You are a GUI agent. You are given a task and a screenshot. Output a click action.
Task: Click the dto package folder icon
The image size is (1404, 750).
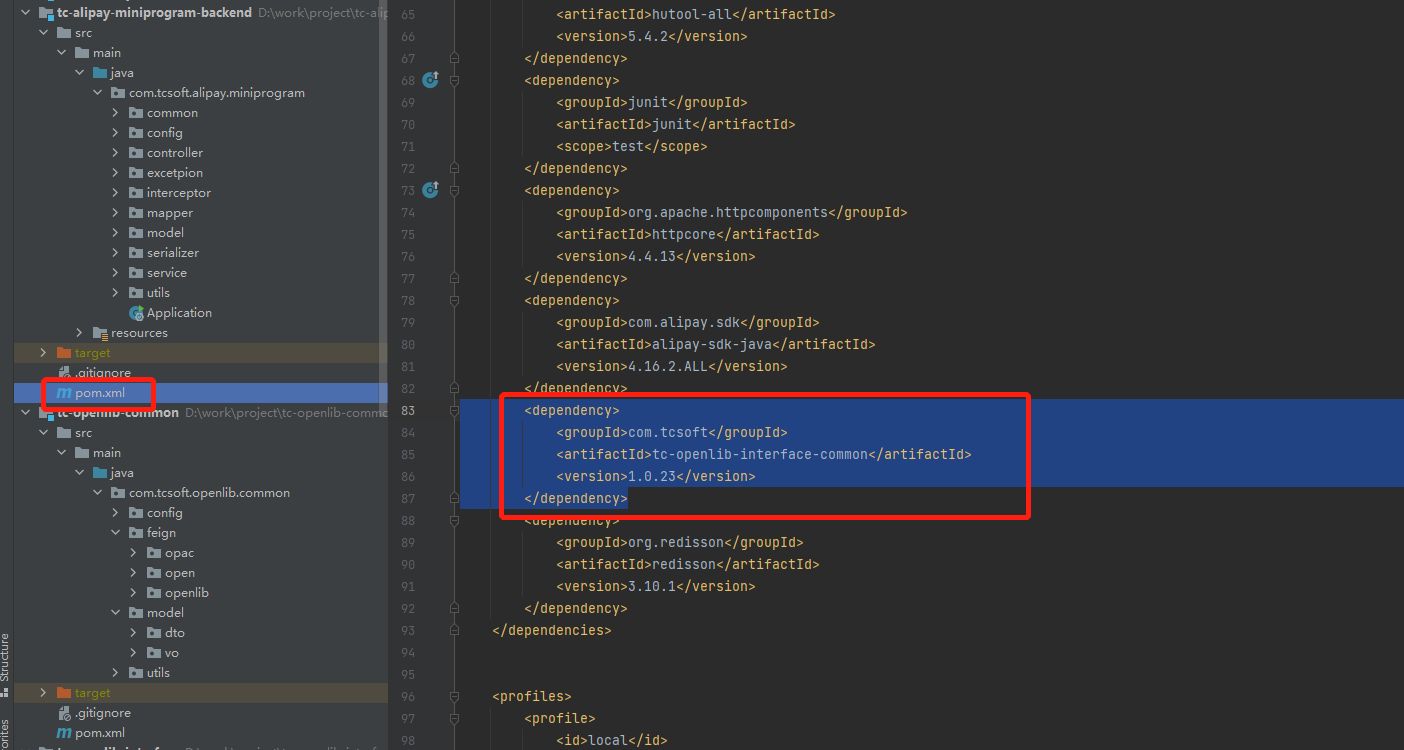pyautogui.click(x=154, y=633)
